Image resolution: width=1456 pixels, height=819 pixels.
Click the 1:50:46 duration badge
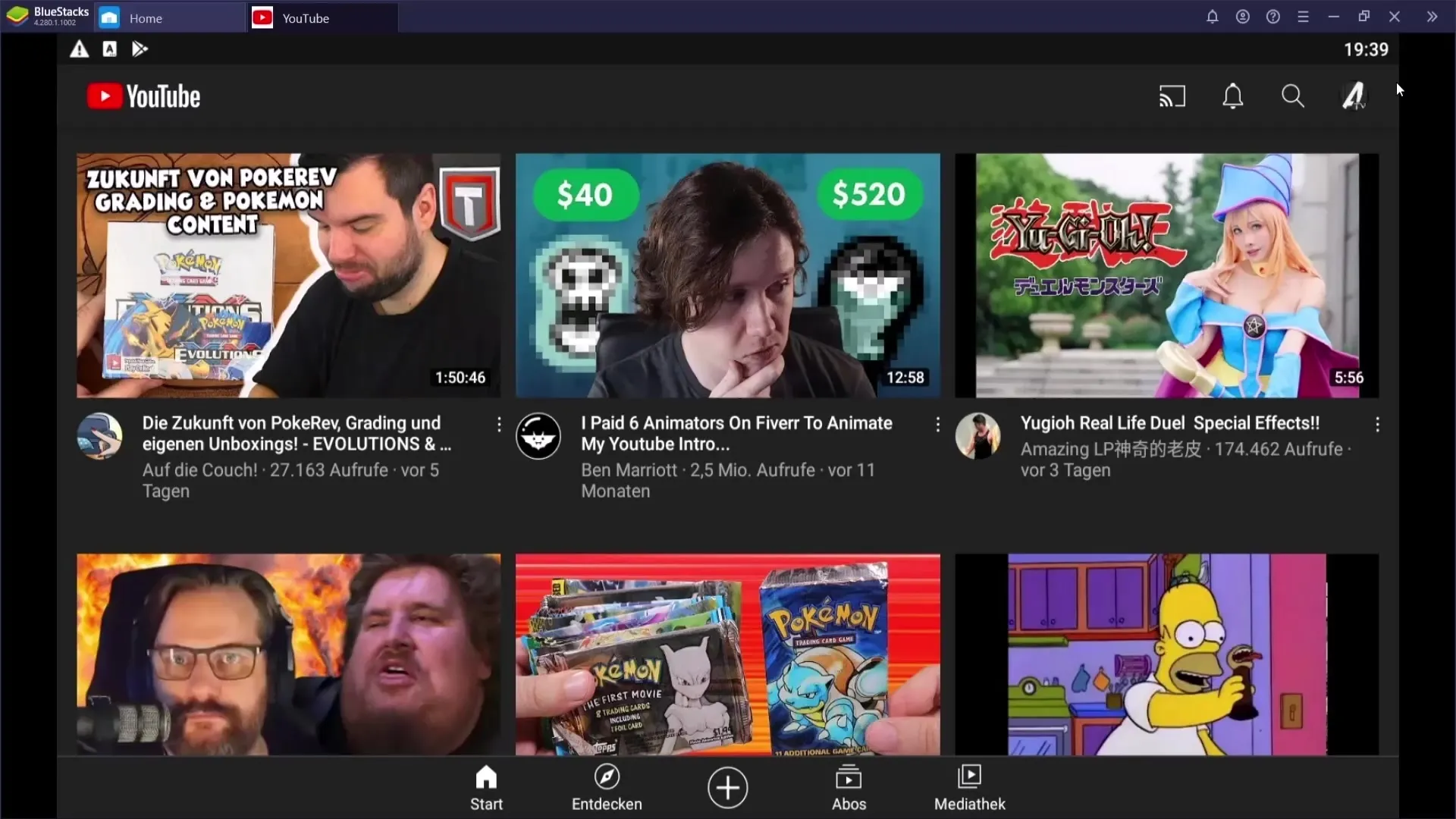pos(460,378)
